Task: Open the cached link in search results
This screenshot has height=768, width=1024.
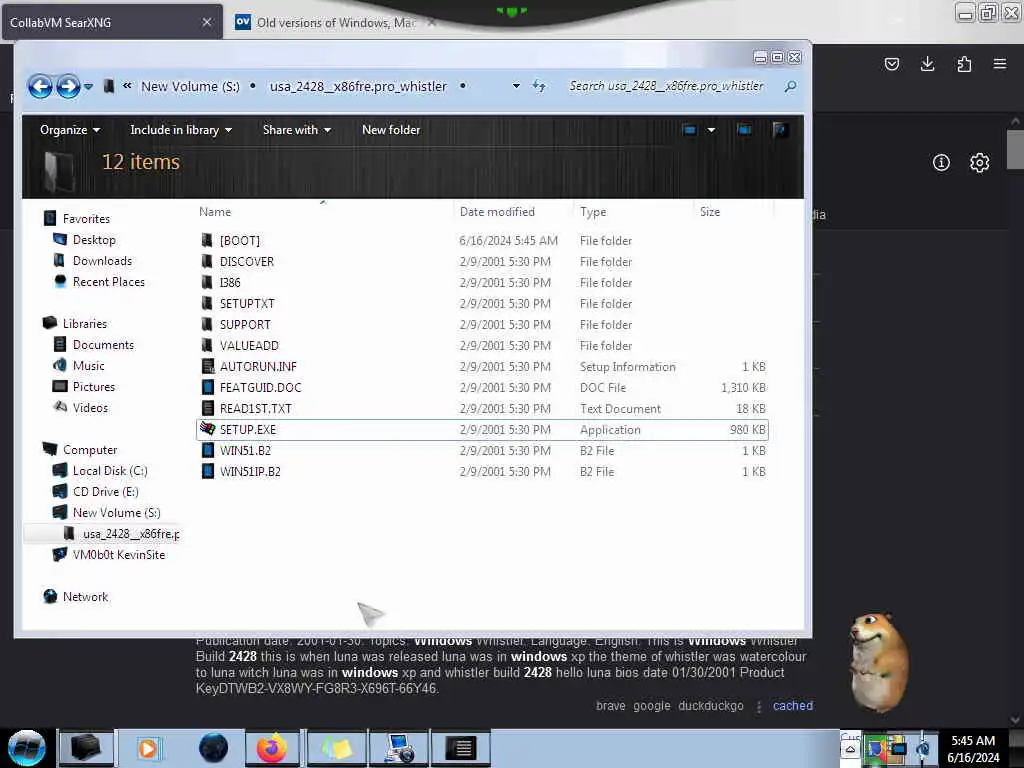Action: 793,705
